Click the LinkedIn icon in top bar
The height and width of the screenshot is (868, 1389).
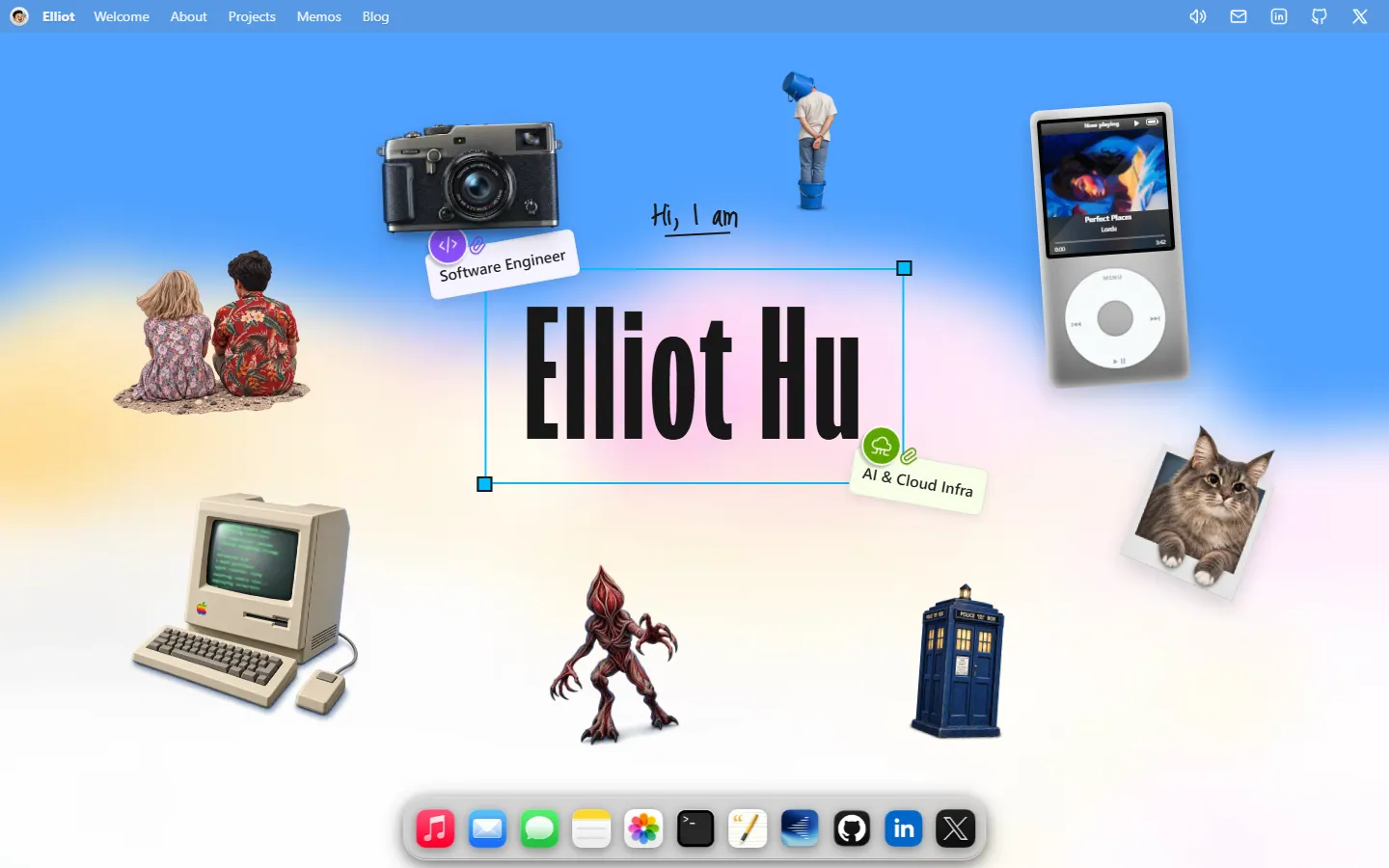pyautogui.click(x=1279, y=16)
